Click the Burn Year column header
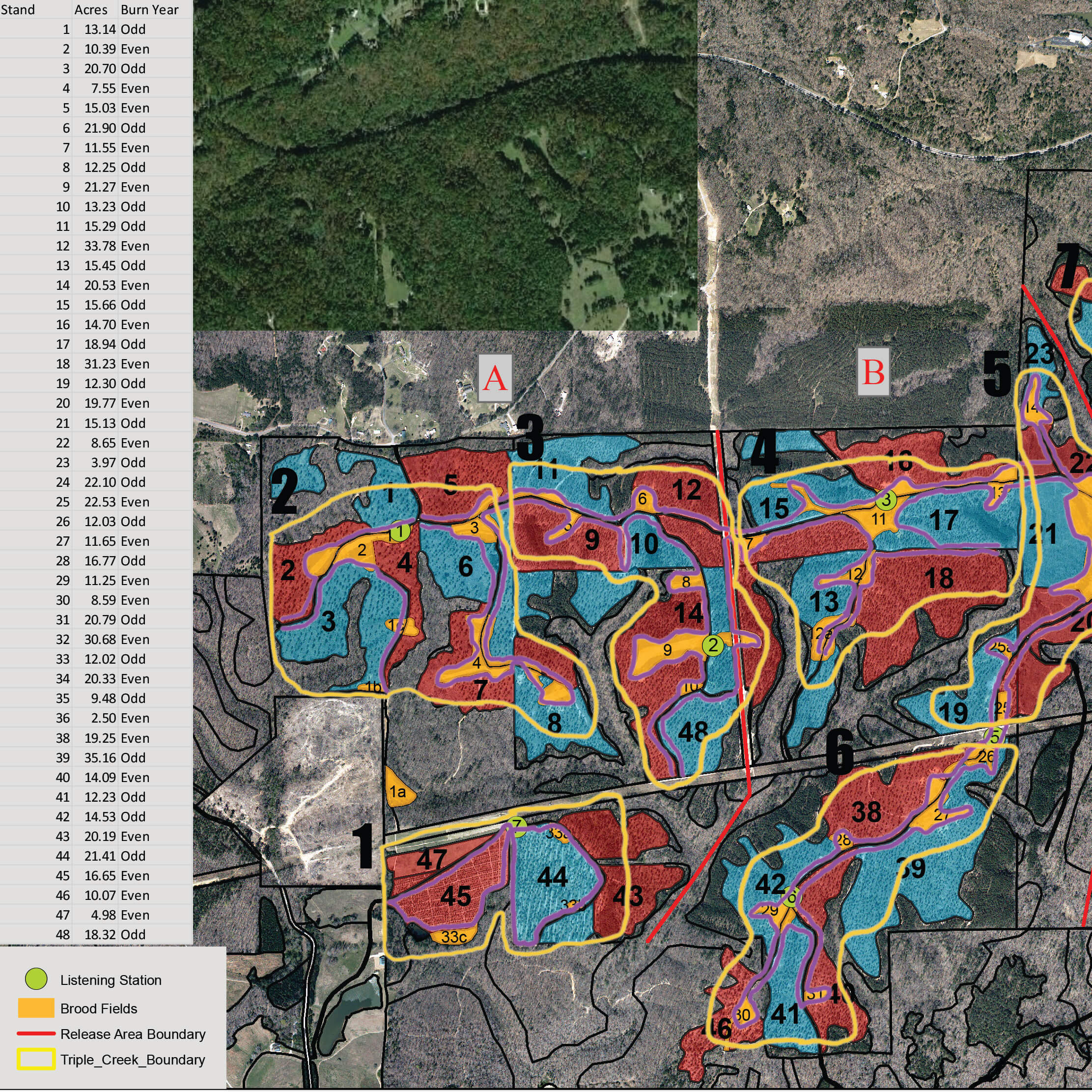 [149, 10]
